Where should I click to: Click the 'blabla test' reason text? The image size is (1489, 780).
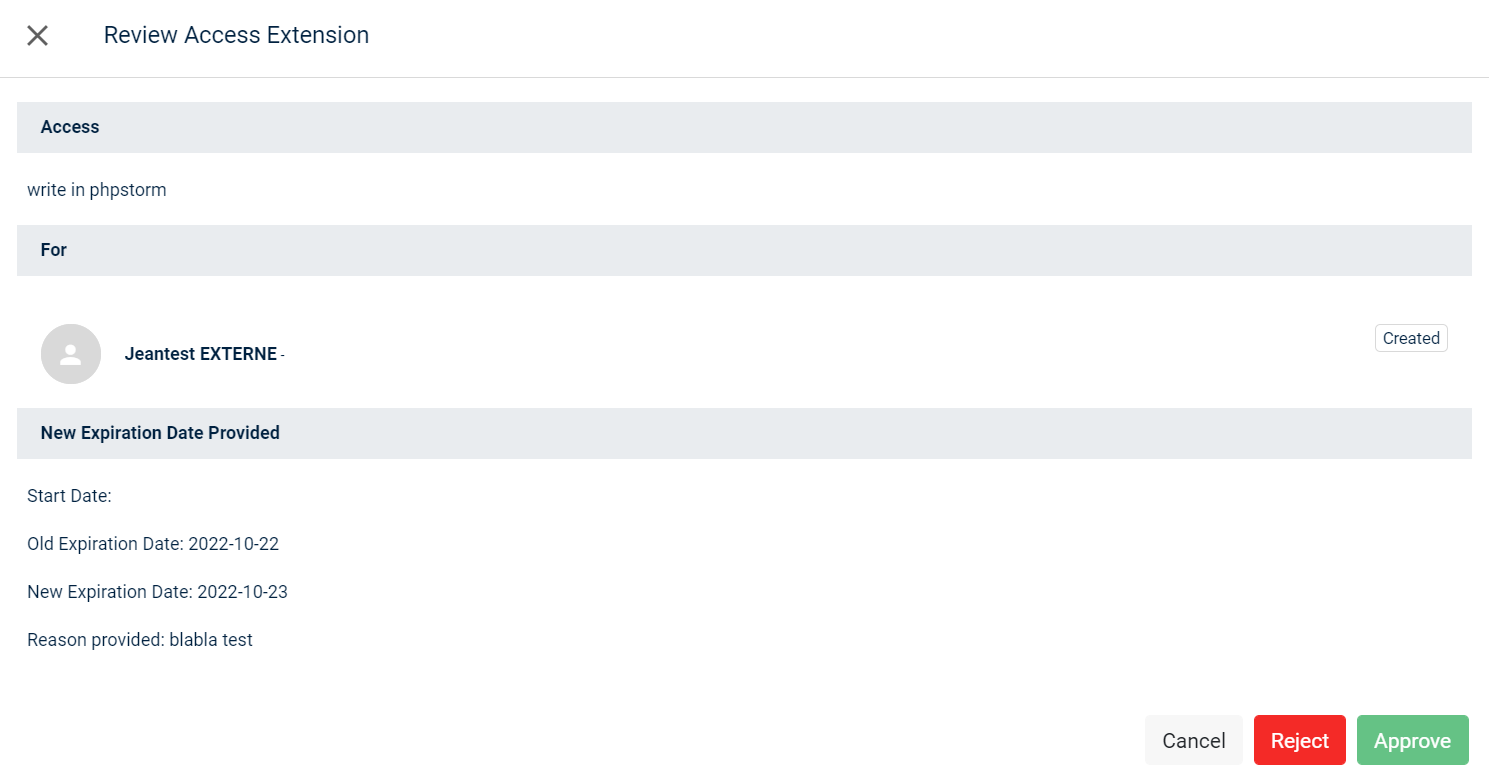(x=211, y=640)
